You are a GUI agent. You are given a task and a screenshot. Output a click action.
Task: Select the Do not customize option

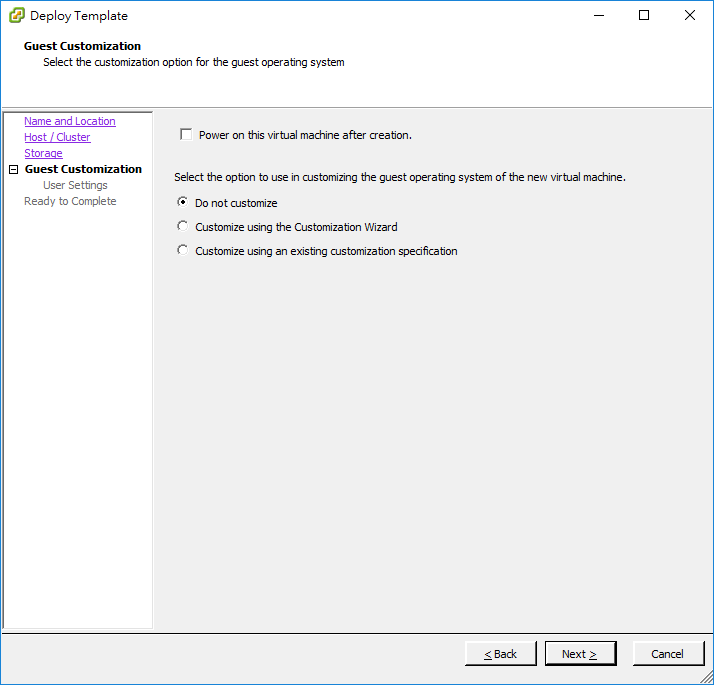(183, 202)
